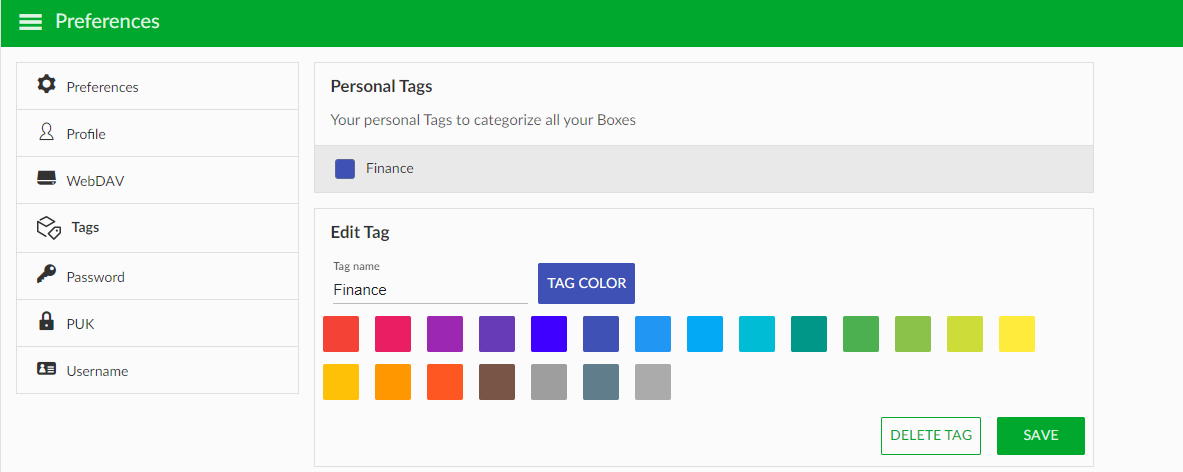The height and width of the screenshot is (472, 1183).
Task: Open the Password settings entry
Action: 158,276
